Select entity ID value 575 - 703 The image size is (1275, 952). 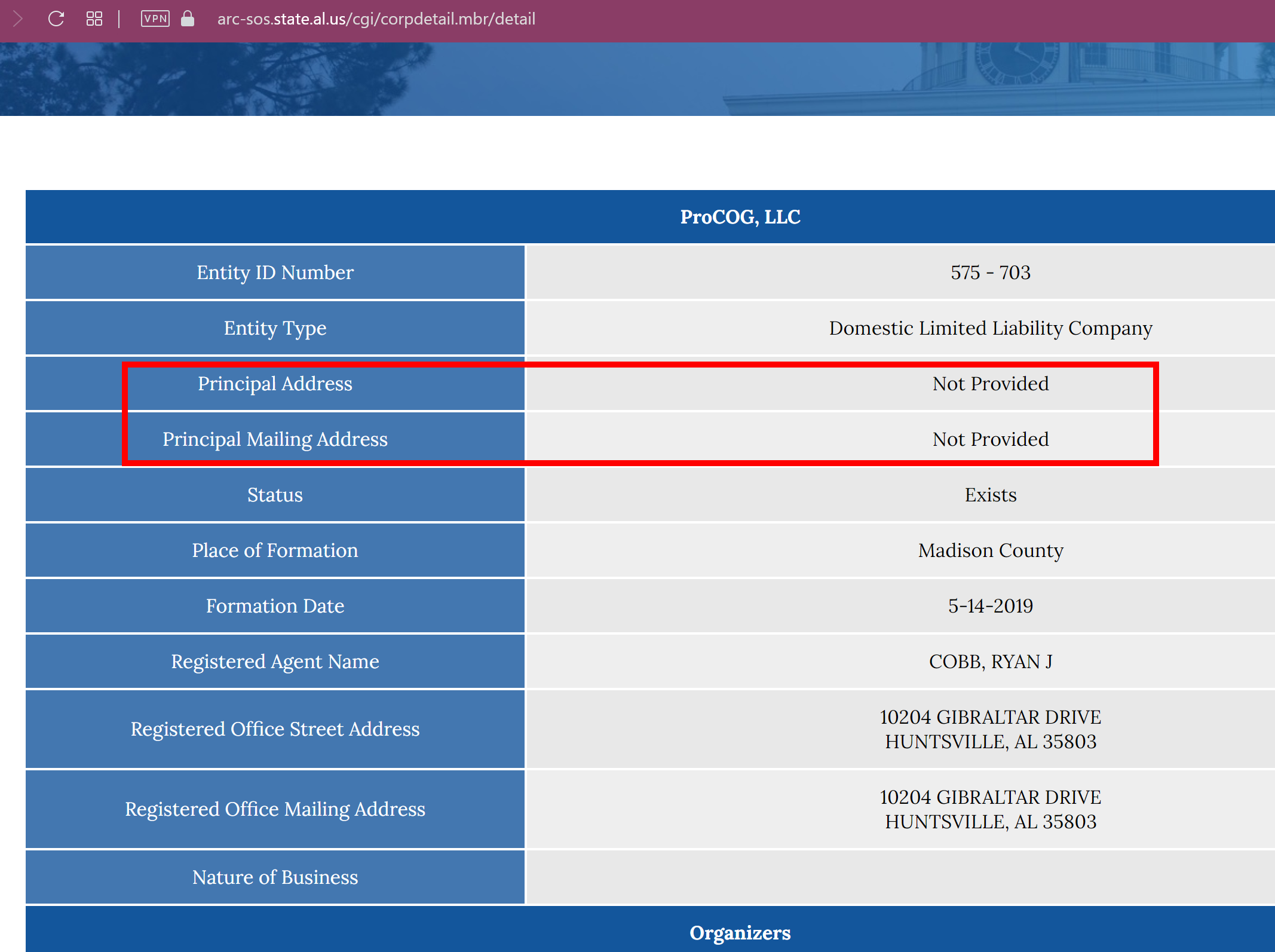(x=991, y=273)
